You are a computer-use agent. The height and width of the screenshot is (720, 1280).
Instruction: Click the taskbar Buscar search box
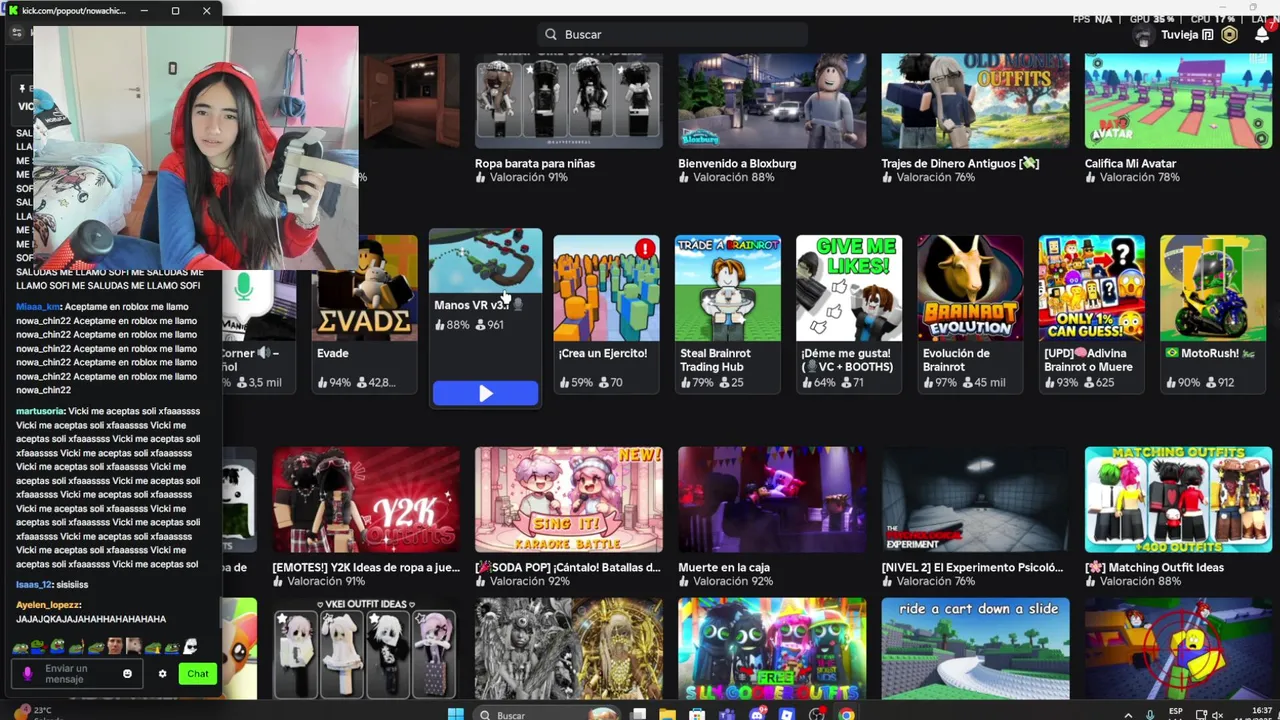pyautogui.click(x=545, y=714)
